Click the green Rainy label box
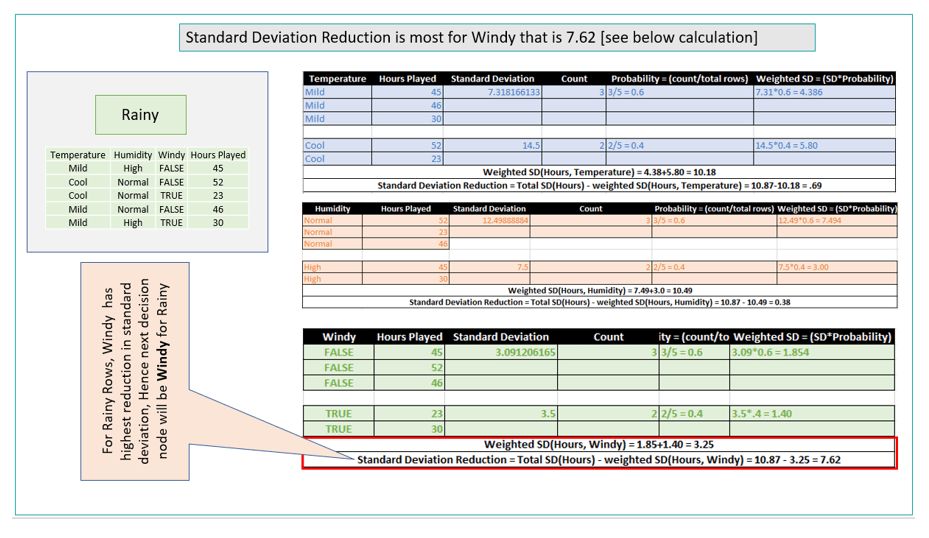 pyautogui.click(x=140, y=115)
